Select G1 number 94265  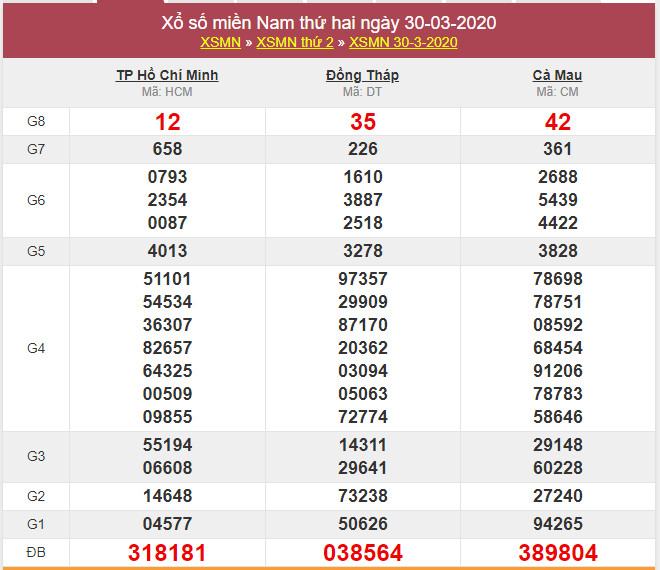pyautogui.click(x=558, y=524)
